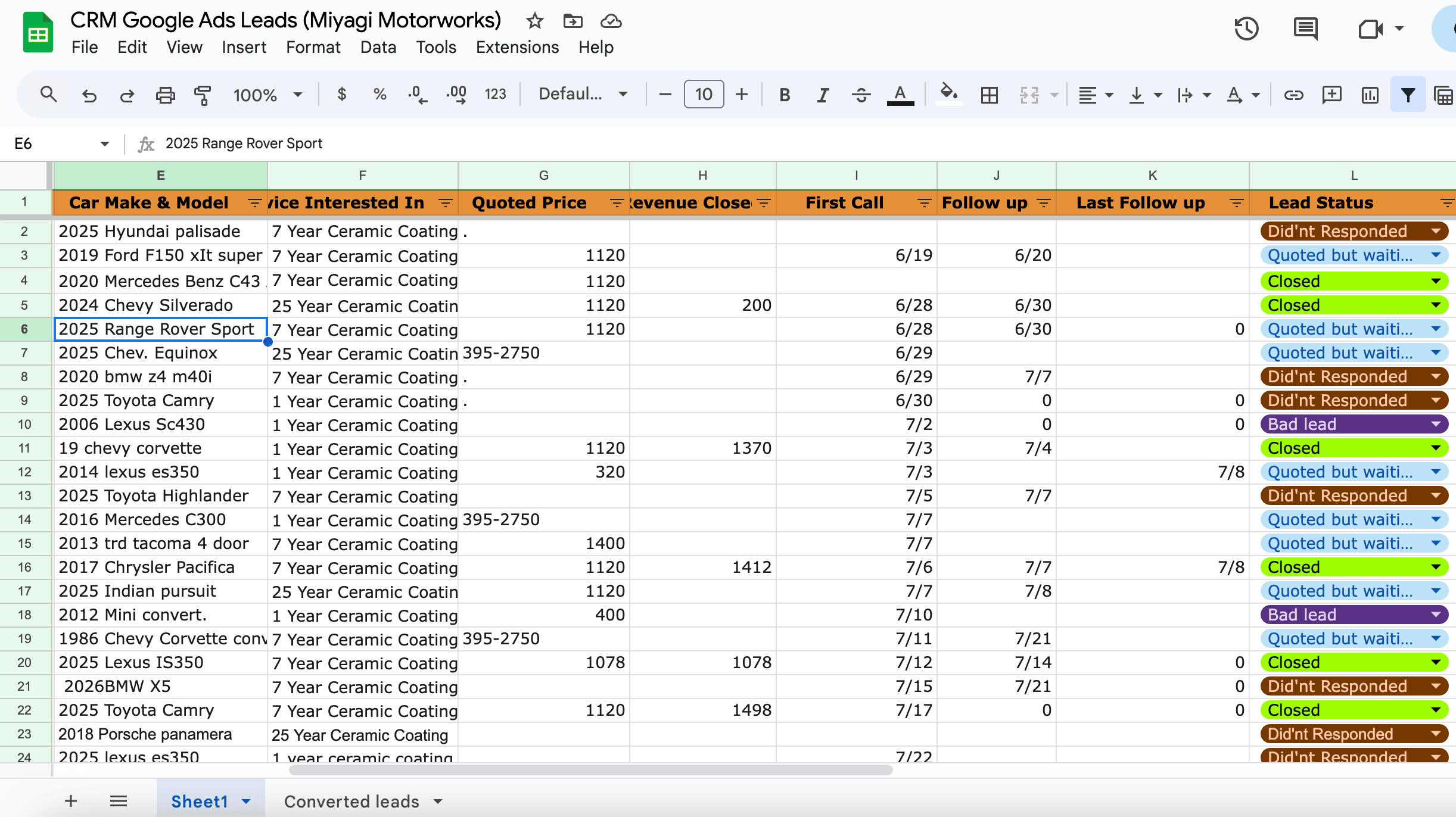
Task: Activate the paint format tool
Action: (x=203, y=95)
